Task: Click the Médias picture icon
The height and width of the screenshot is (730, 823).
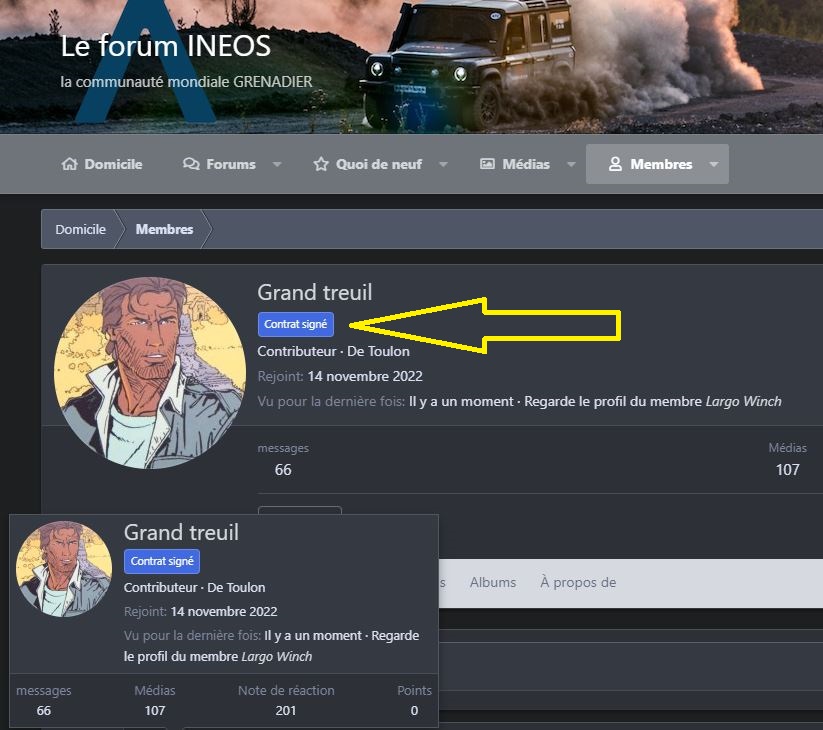Action: coord(487,164)
